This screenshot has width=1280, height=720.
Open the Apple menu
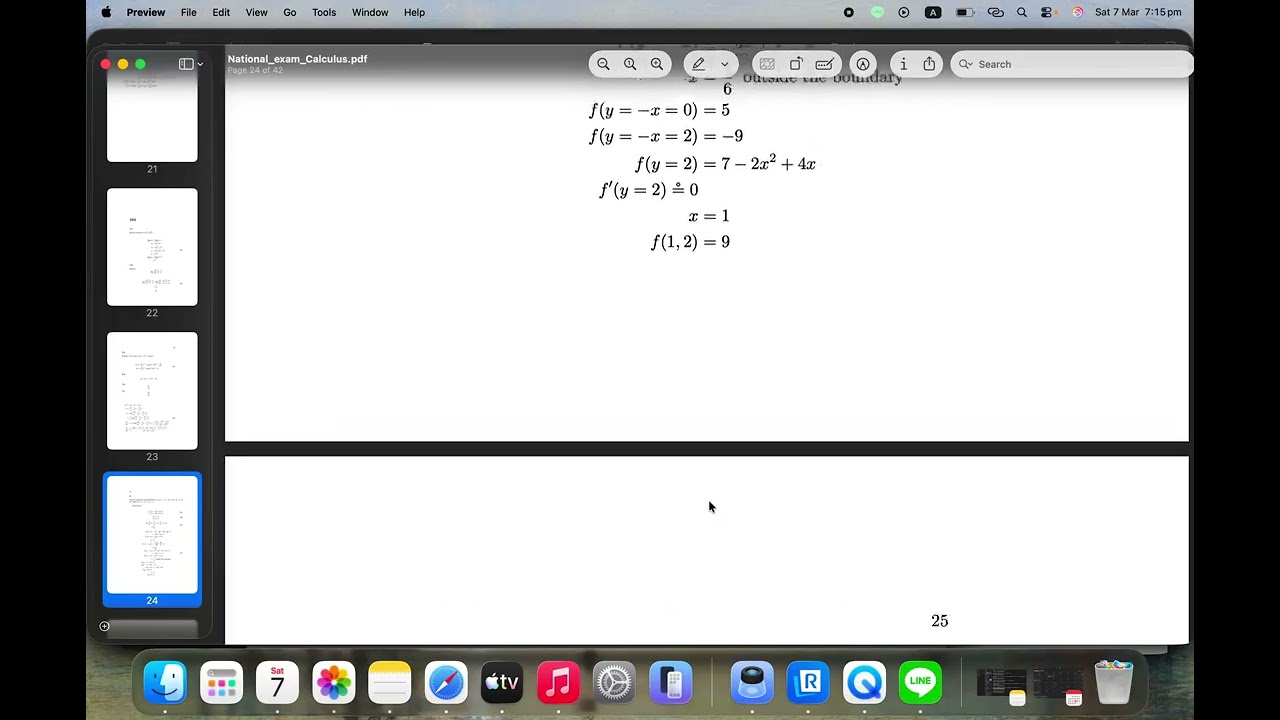click(x=106, y=12)
